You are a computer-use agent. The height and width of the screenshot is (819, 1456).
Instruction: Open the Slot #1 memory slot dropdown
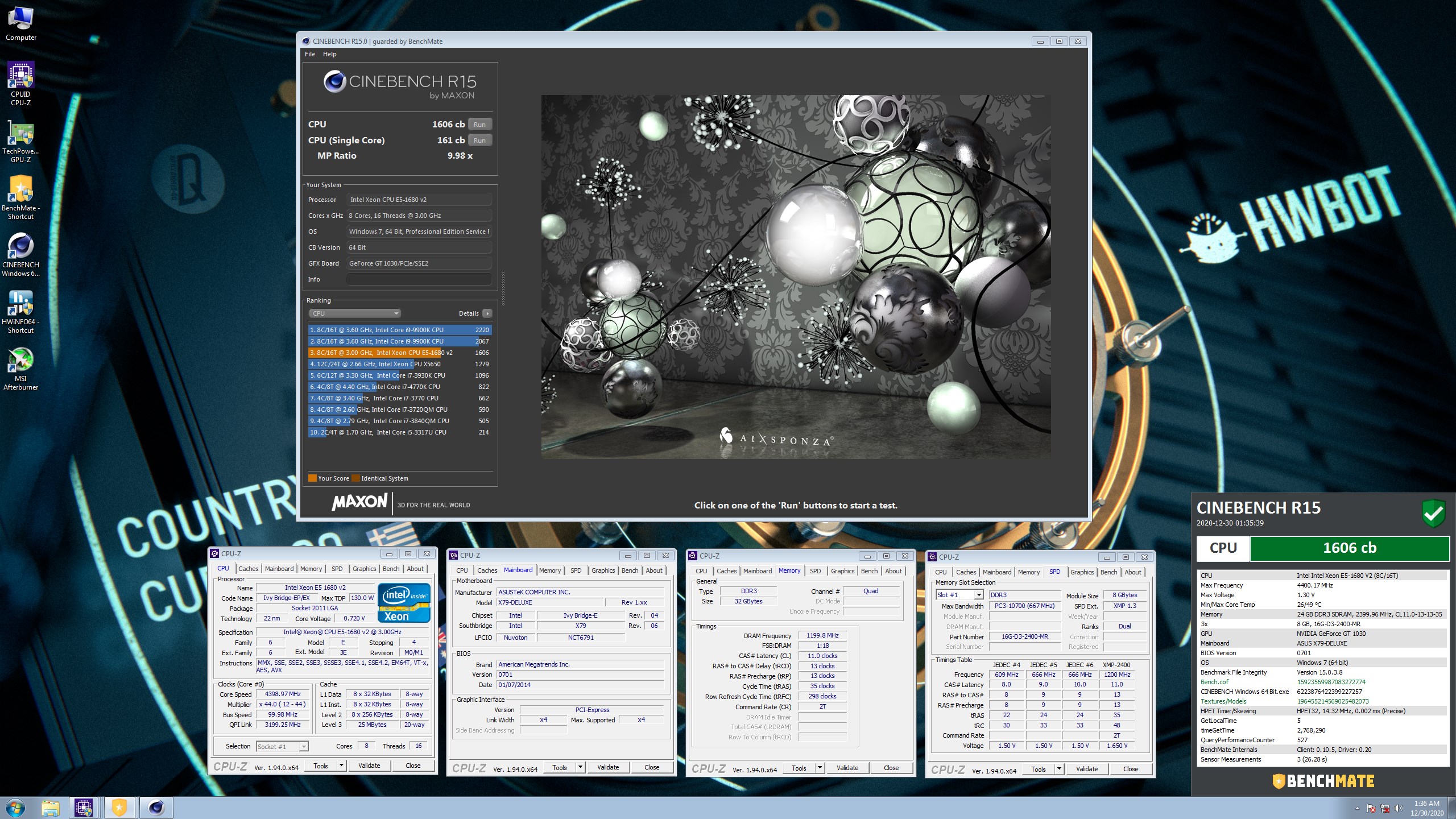click(x=959, y=595)
